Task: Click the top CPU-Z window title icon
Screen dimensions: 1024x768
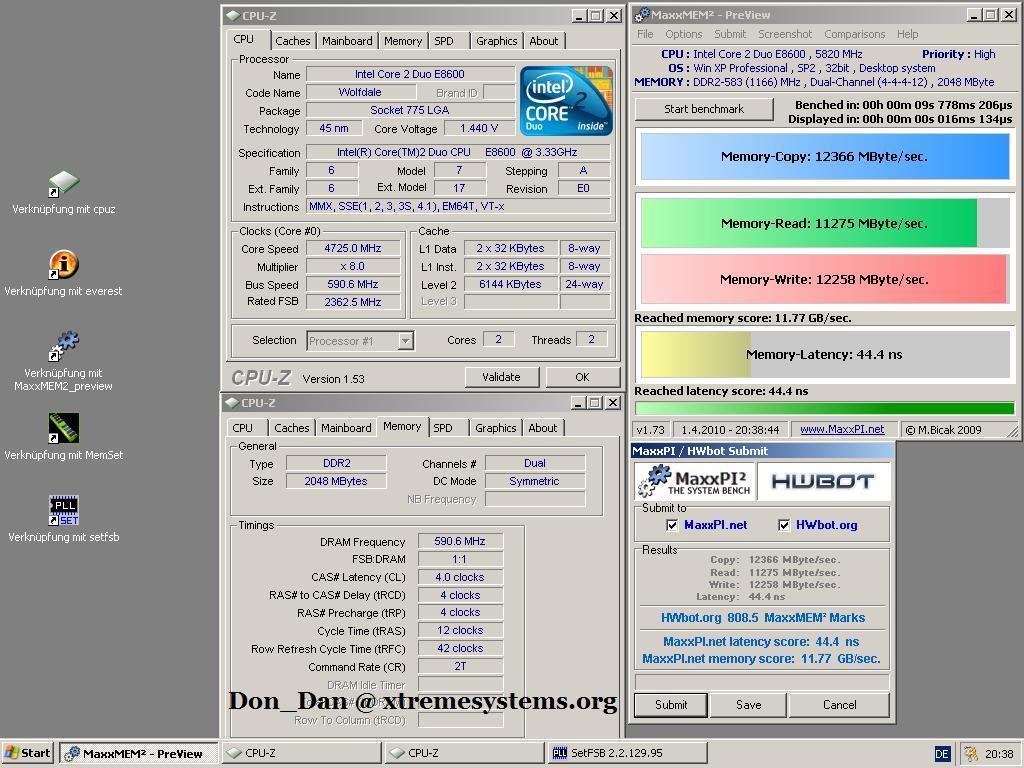Action: pyautogui.click(x=232, y=16)
